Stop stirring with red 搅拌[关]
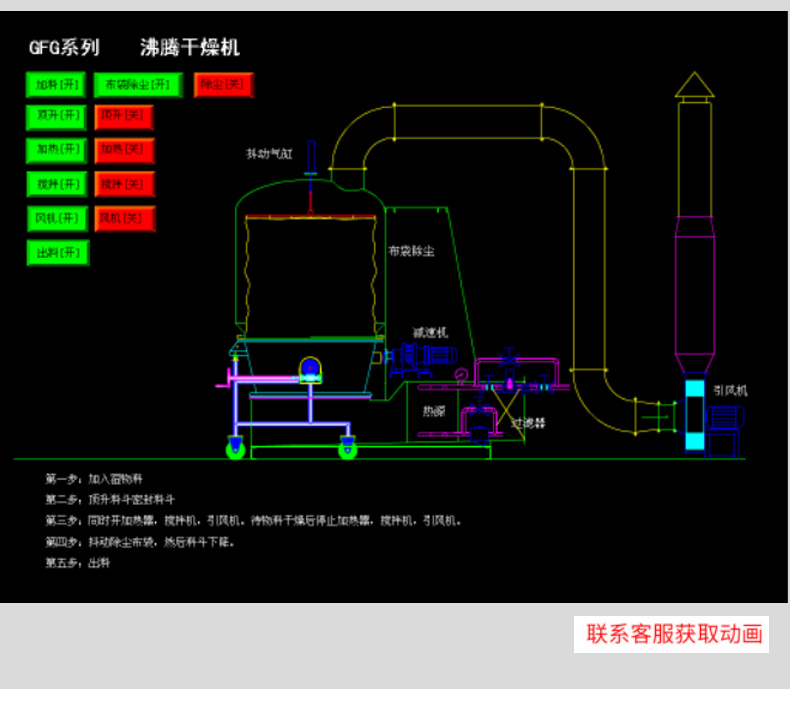 click(x=124, y=184)
